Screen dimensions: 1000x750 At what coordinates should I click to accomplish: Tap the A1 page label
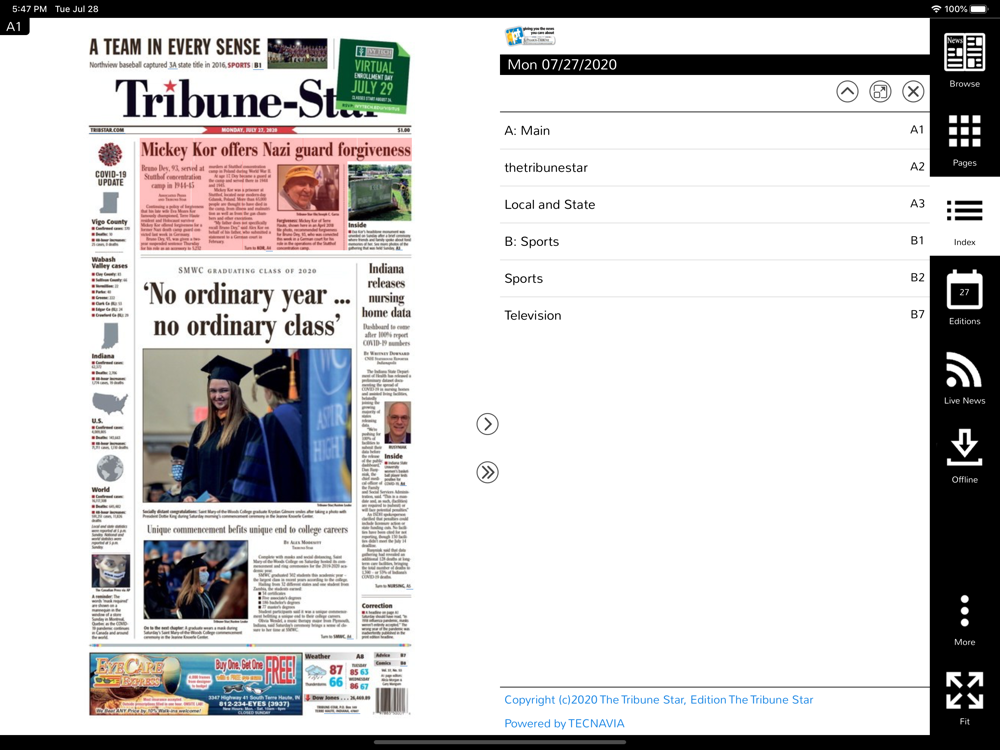coord(14,26)
